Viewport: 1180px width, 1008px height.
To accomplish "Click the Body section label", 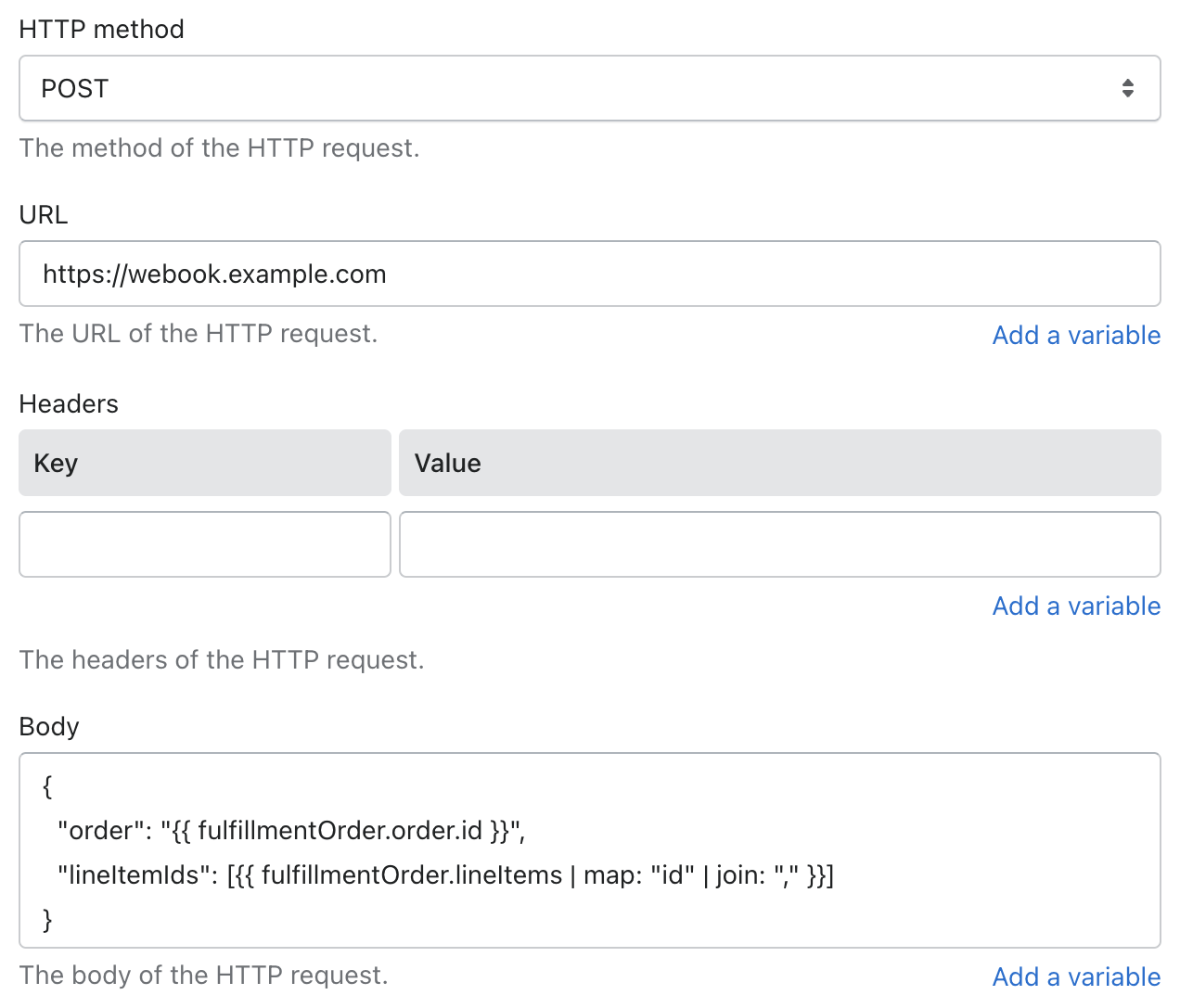I will pyautogui.click(x=49, y=727).
